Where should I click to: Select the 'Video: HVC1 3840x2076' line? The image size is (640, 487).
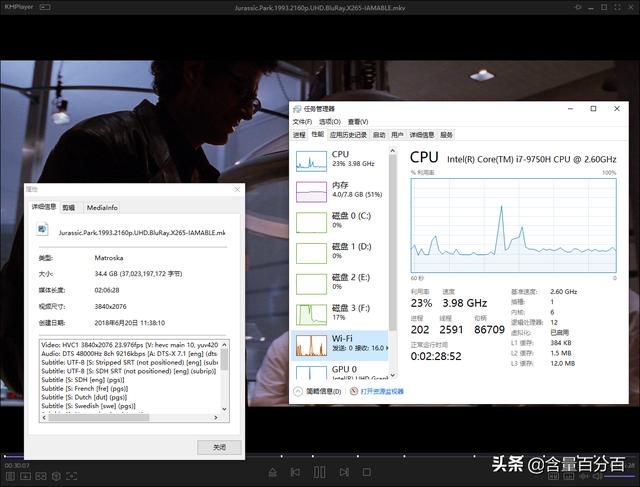pyautogui.click(x=130, y=345)
